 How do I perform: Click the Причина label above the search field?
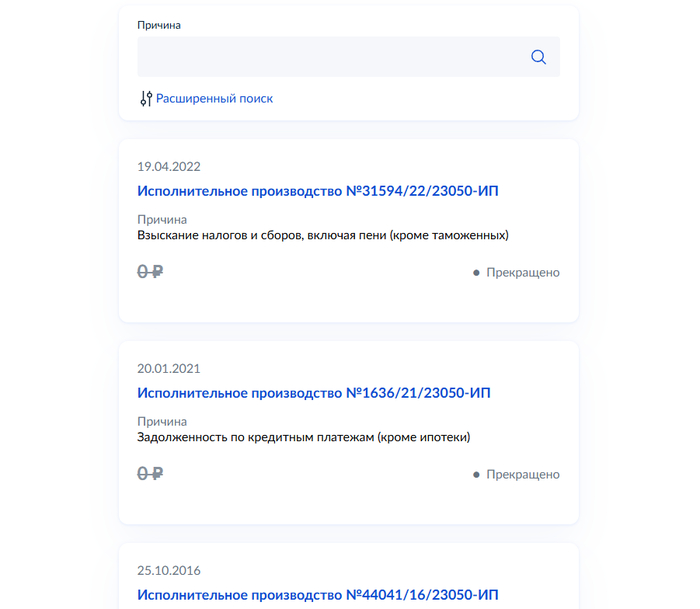coord(159,25)
